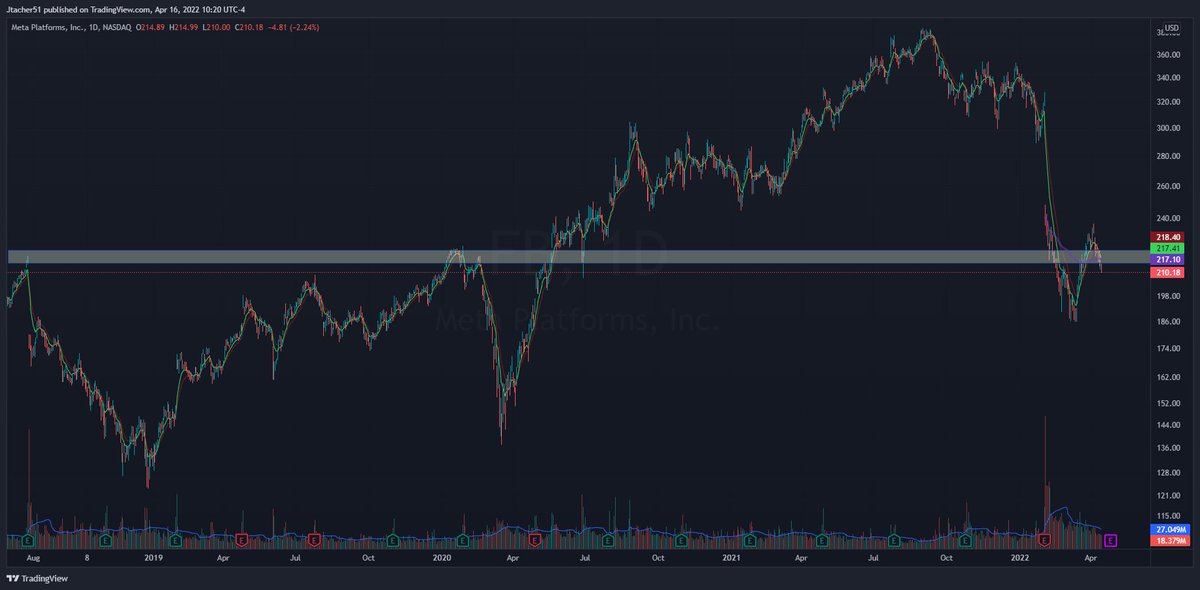The height and width of the screenshot is (590, 1200).
Task: Click the 320.00 price axis value
Action: click(1170, 101)
